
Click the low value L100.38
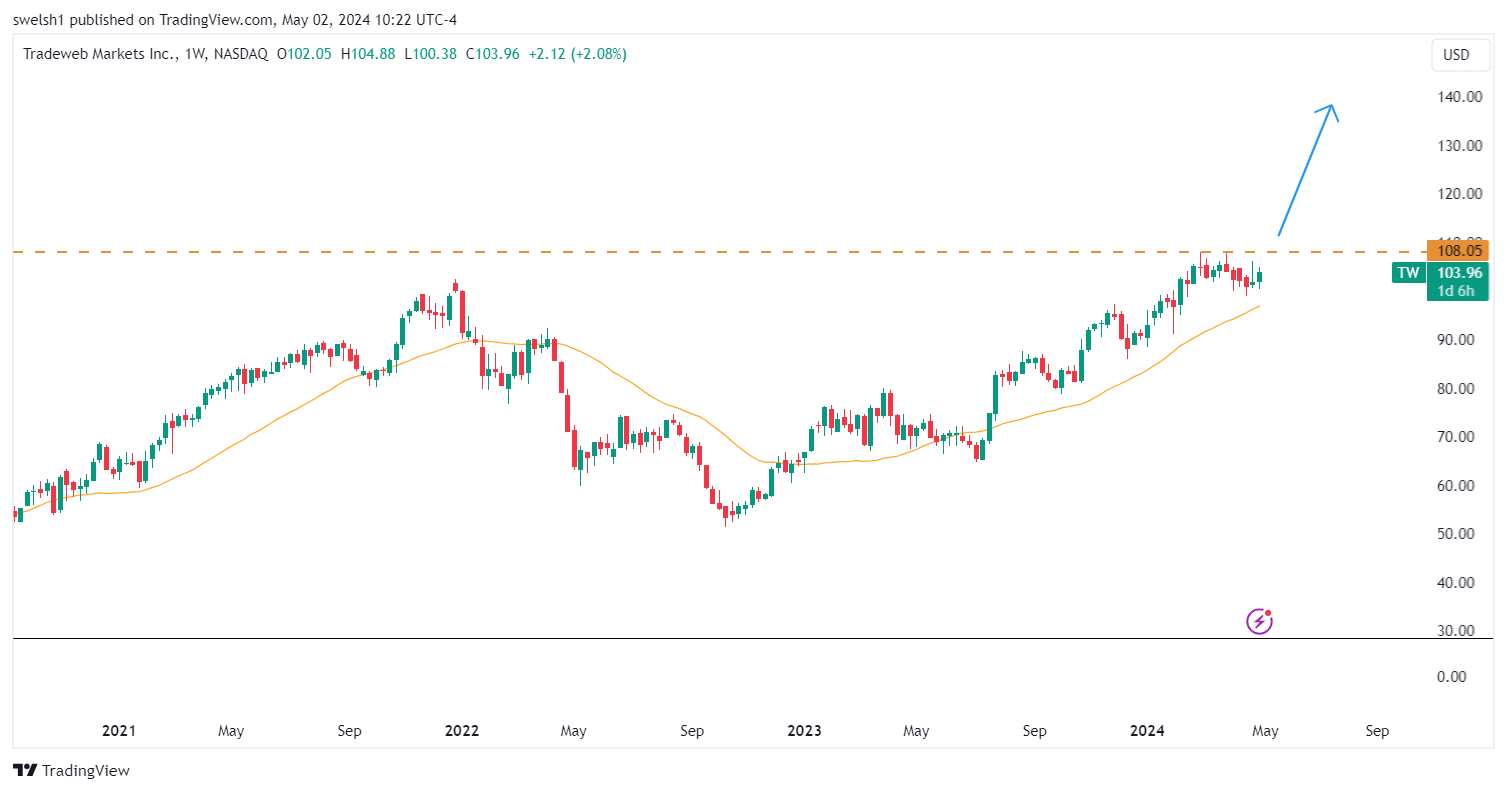pyautogui.click(x=430, y=55)
